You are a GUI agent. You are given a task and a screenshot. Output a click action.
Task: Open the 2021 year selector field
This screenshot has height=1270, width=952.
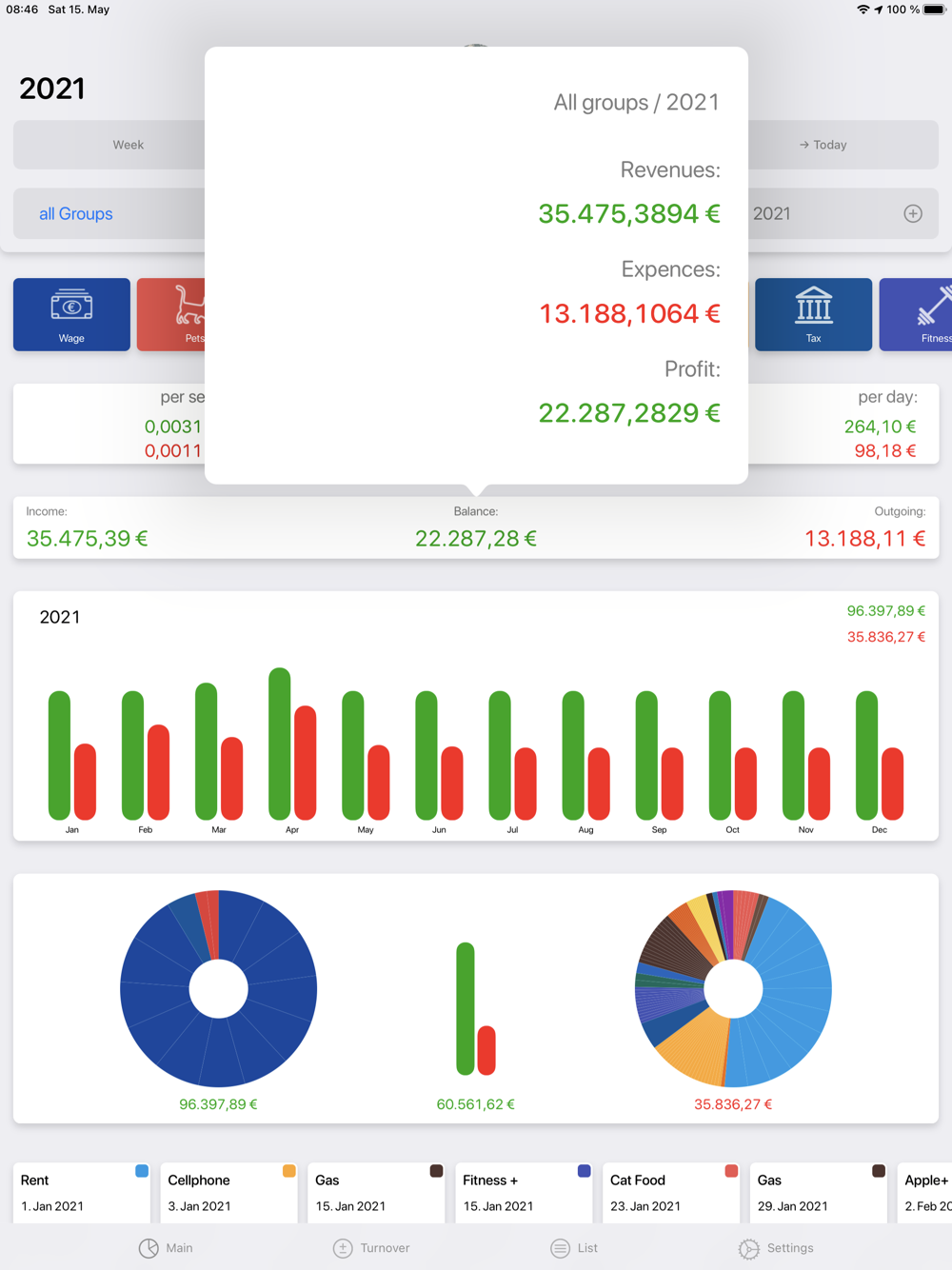click(x=843, y=213)
